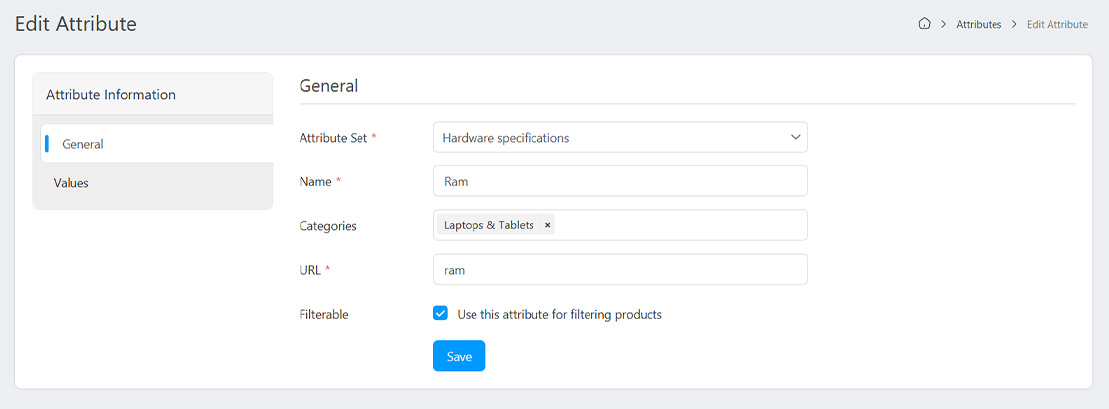Select the Laptops & Tablets tag text
This screenshot has width=1109, height=409.
click(488, 226)
